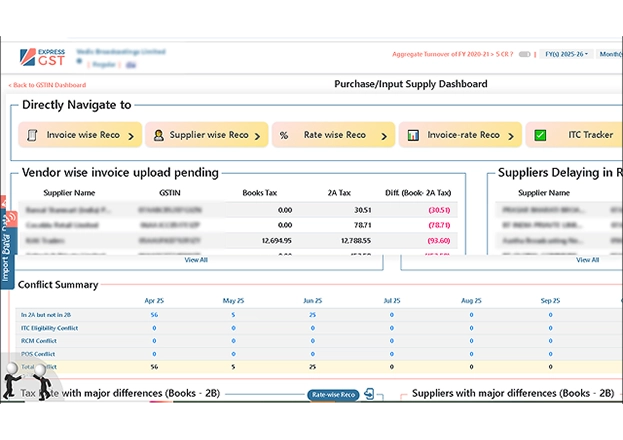Click the Express GST logo
Image resolution: width=623 pixels, height=440 pixels.
pos(47,59)
